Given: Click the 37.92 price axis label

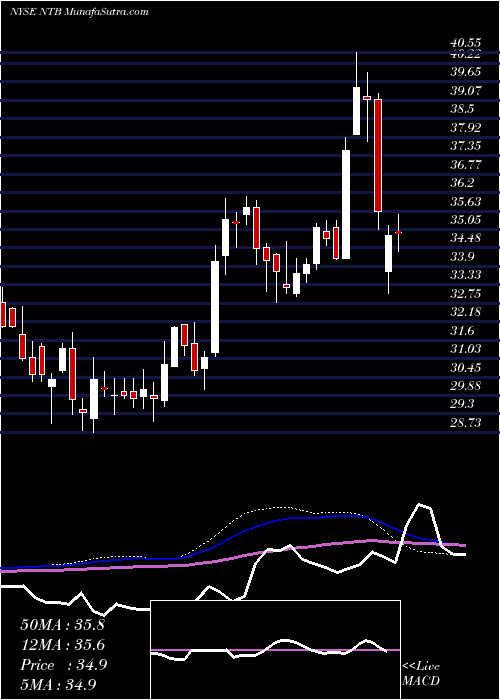Looking at the screenshot, I should tap(466, 128).
